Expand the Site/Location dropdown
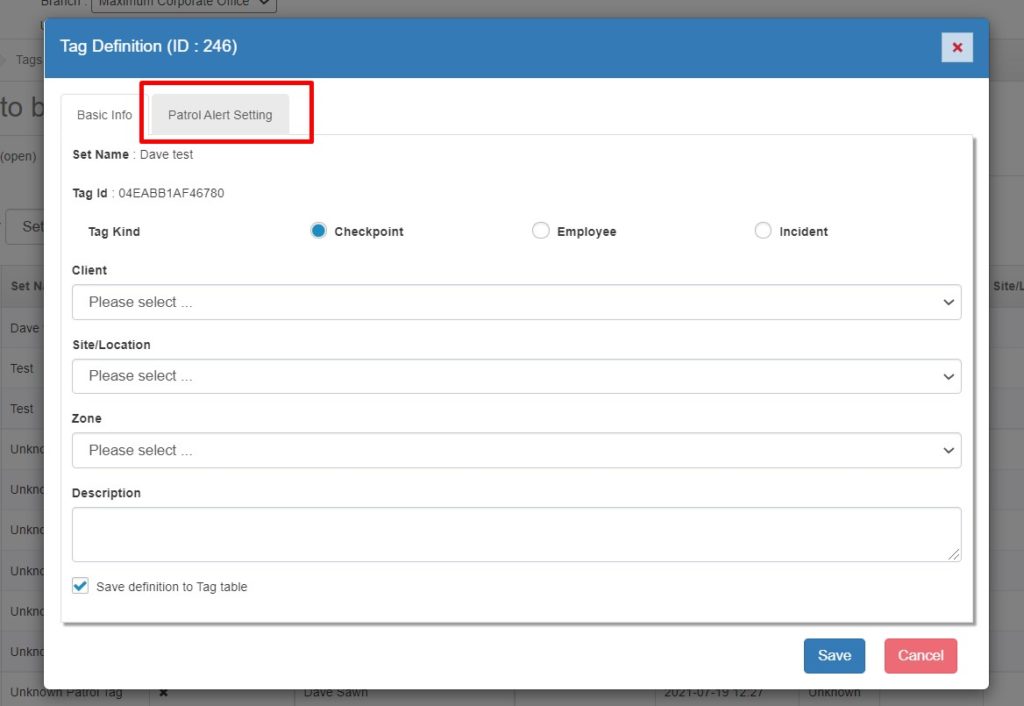The width and height of the screenshot is (1024, 706). [x=516, y=376]
